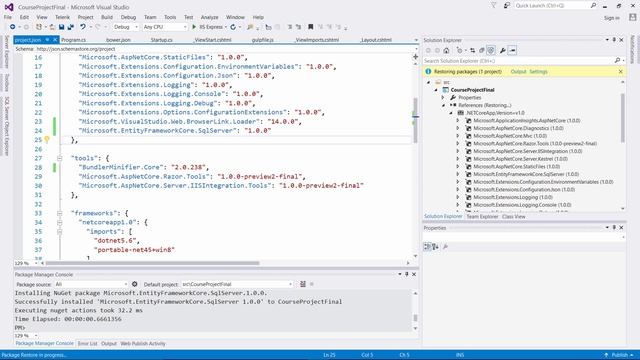Open the Build menu
Viewport: 640px width, 360px height.
[x=107, y=17]
